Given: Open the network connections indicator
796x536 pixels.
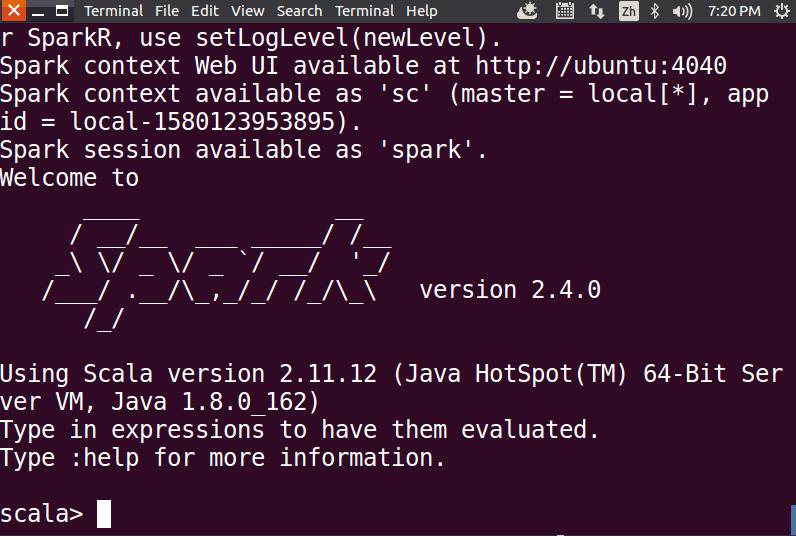Looking at the screenshot, I should pos(596,11).
